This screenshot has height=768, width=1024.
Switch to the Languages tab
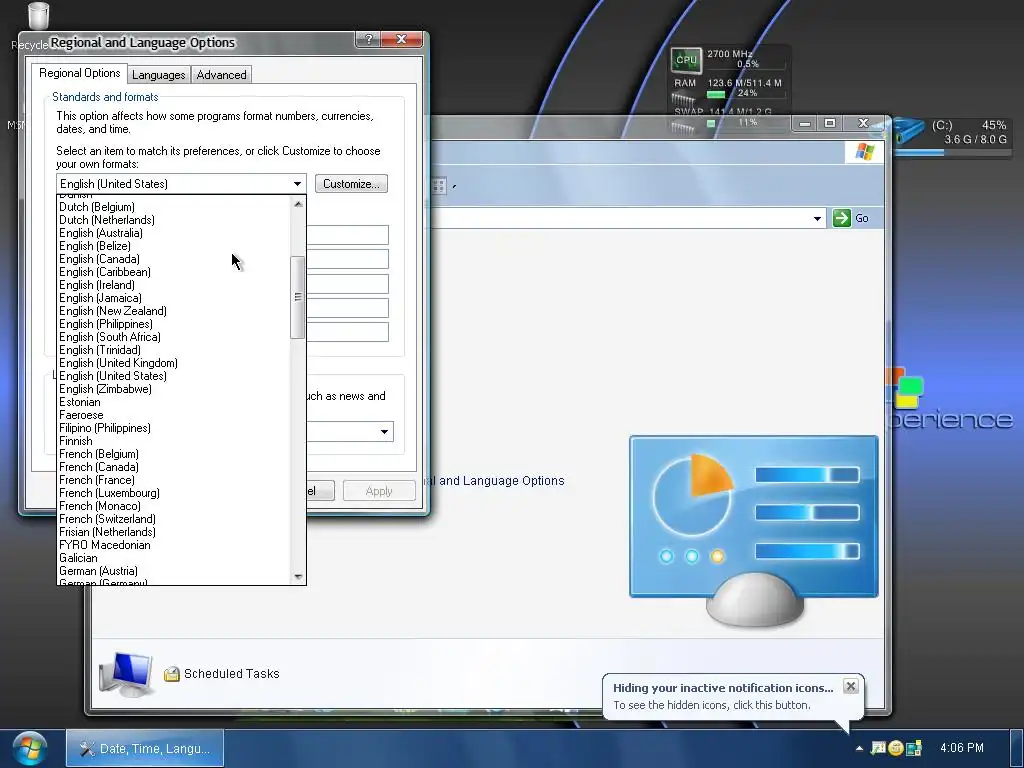158,75
